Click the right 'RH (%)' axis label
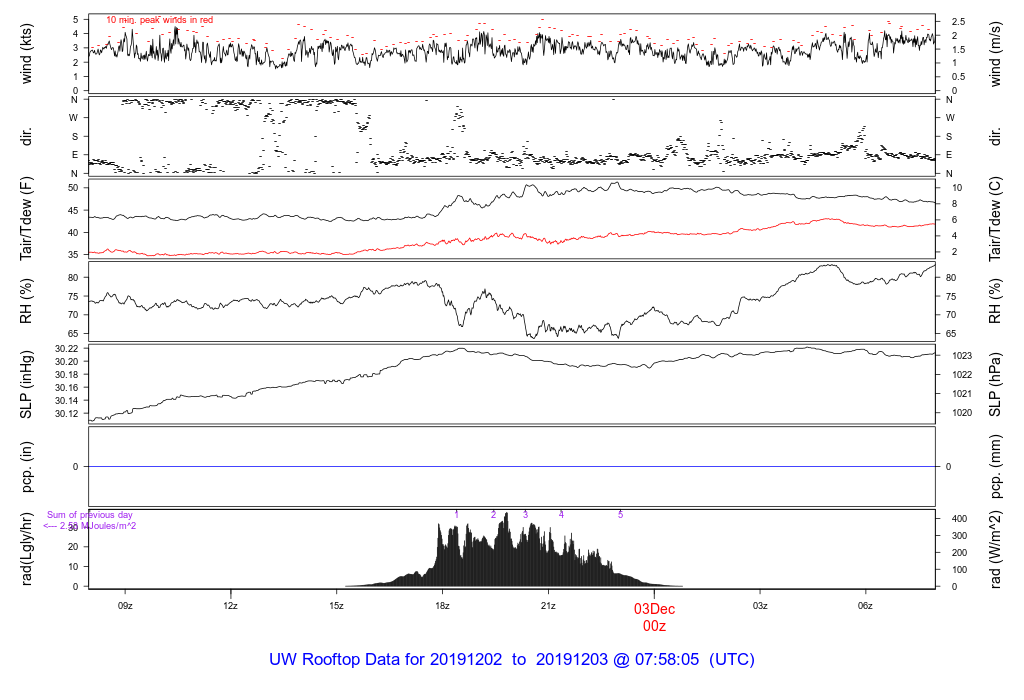1024x700 pixels. click(x=995, y=301)
